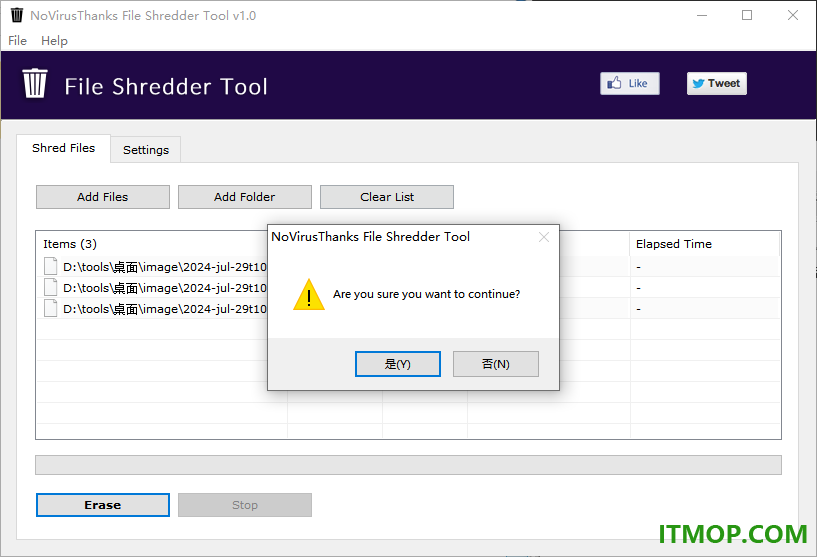
Task: Confirm by clicking the 是(Y) button
Action: click(x=398, y=364)
